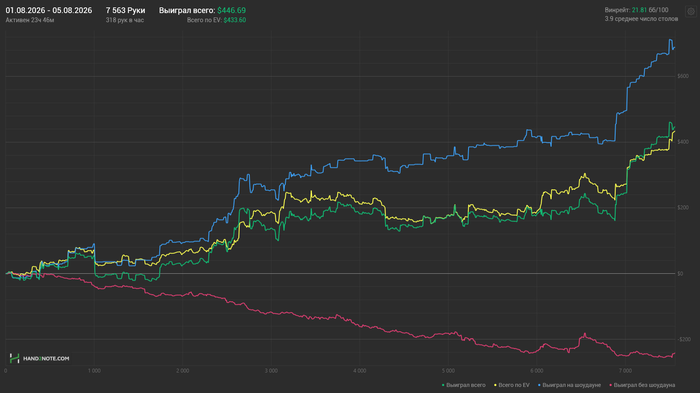Toggle the Выиграл всего legend label

tap(466, 385)
